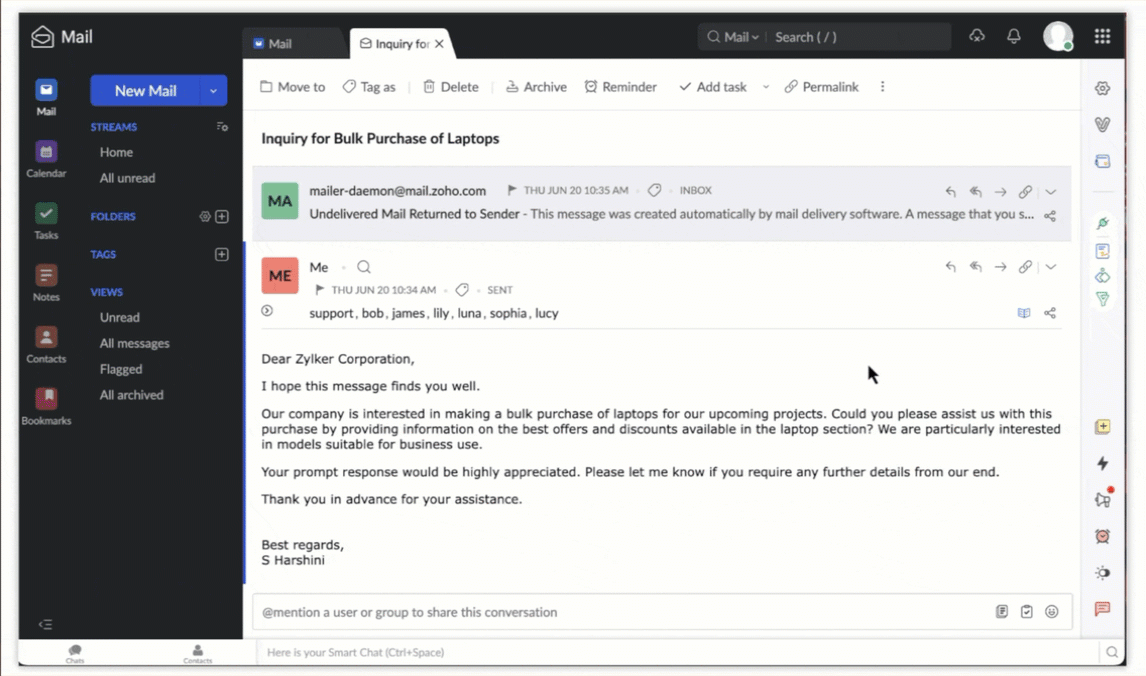Image resolution: width=1146 pixels, height=676 pixels.
Task: Open the Mail search scope dropdown
Action: 741,37
